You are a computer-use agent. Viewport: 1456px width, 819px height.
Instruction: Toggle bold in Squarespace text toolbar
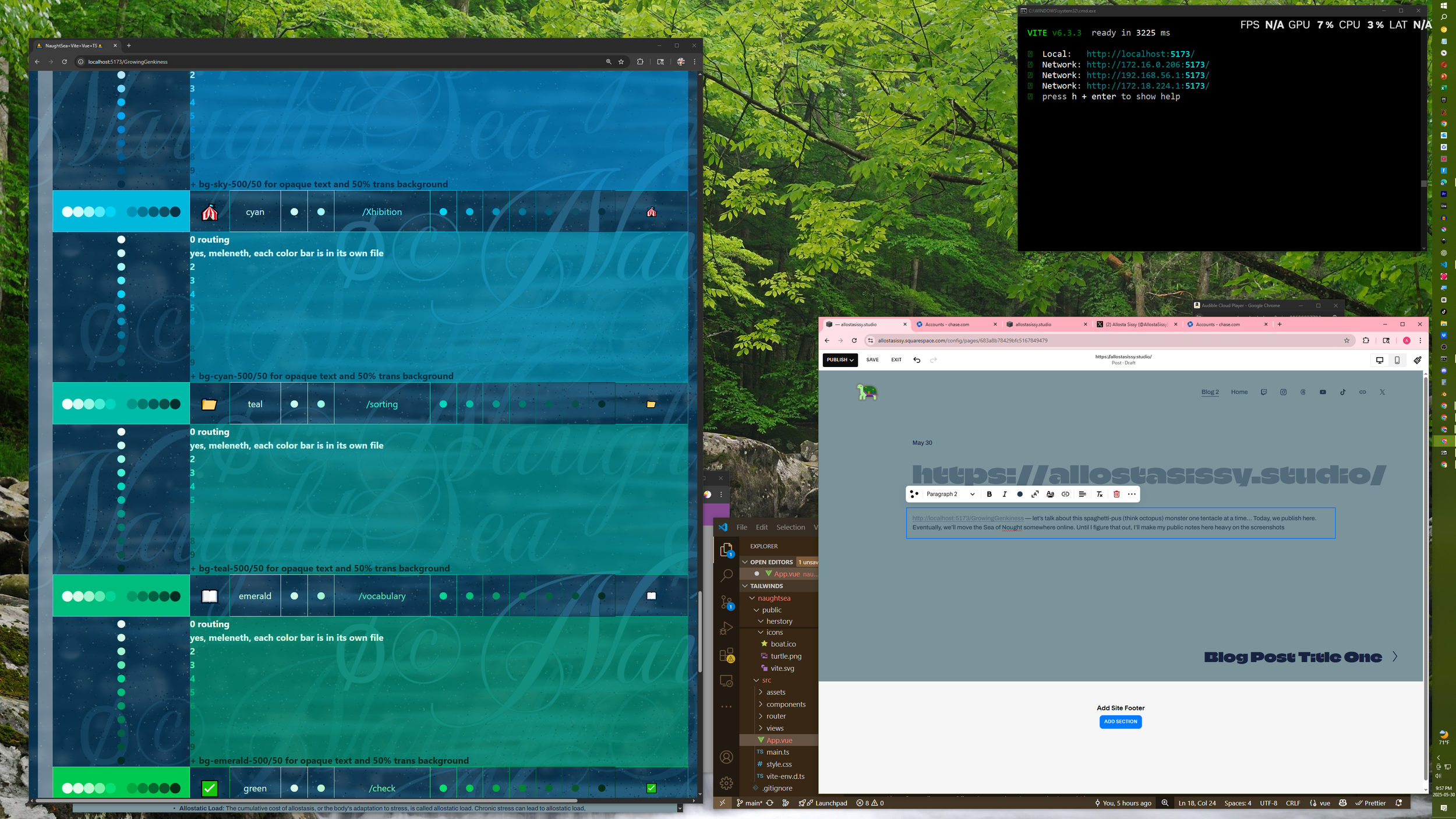pyautogui.click(x=989, y=494)
